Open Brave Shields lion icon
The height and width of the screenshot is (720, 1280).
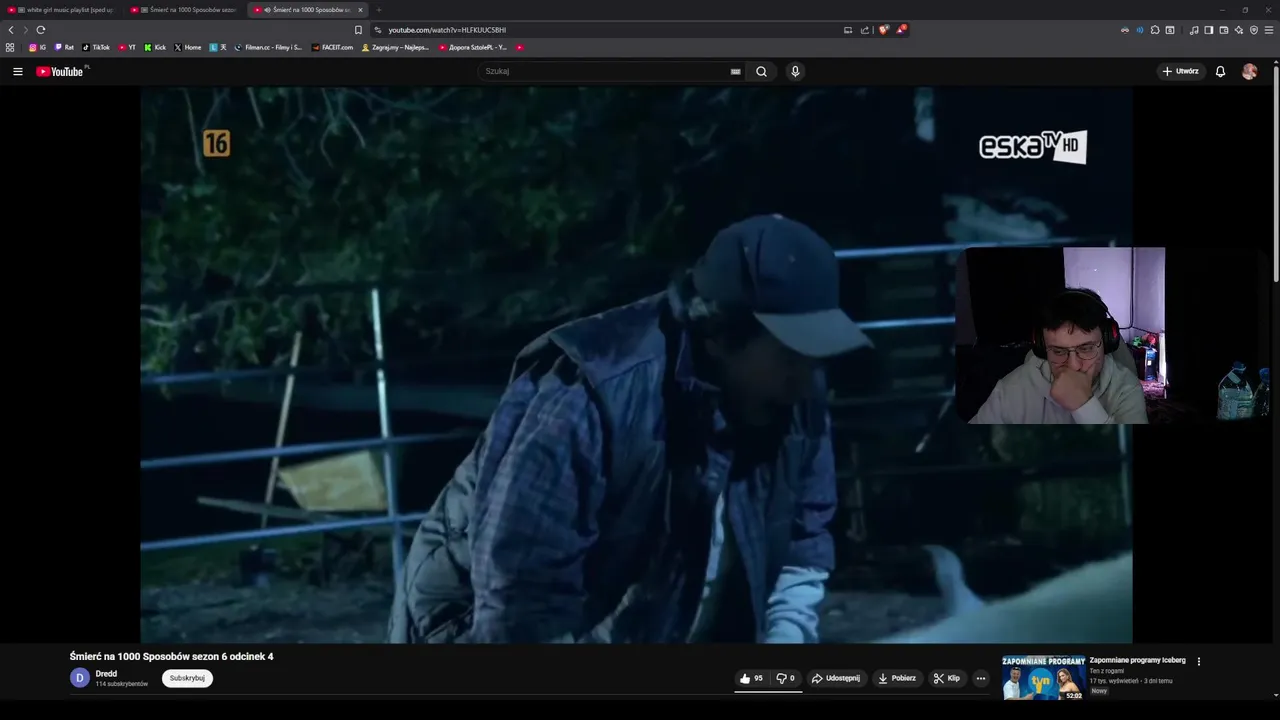coord(883,30)
